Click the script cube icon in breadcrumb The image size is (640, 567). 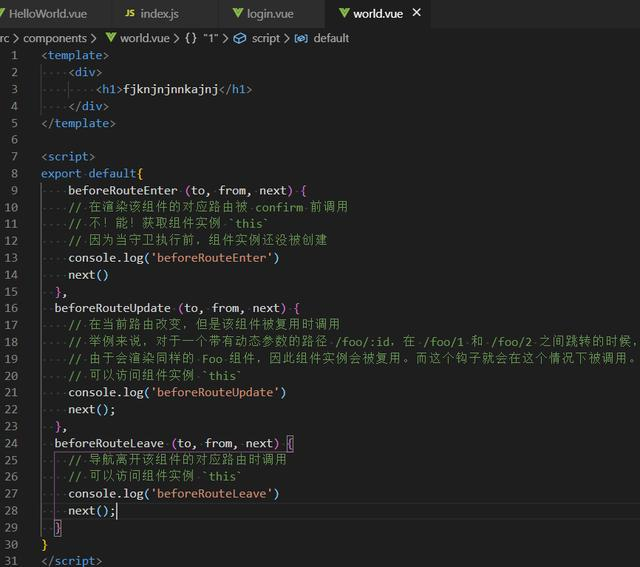[240, 38]
